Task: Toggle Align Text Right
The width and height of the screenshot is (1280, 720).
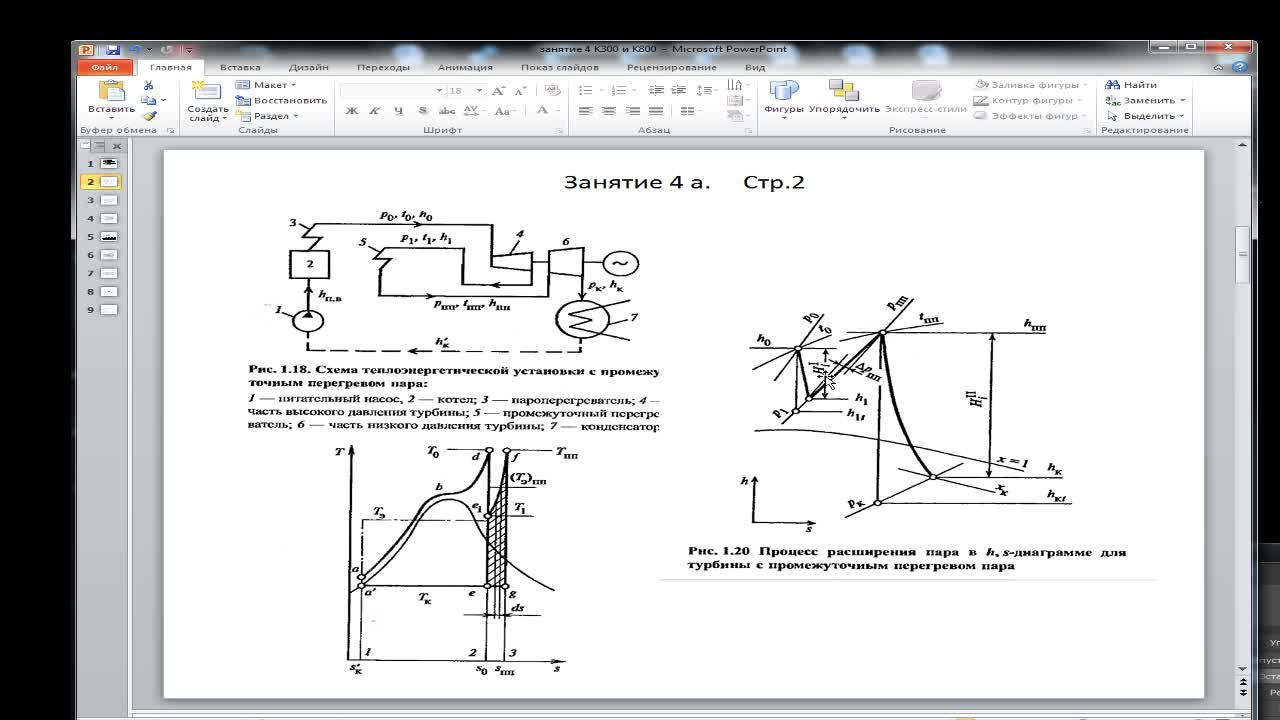Action: [x=632, y=111]
